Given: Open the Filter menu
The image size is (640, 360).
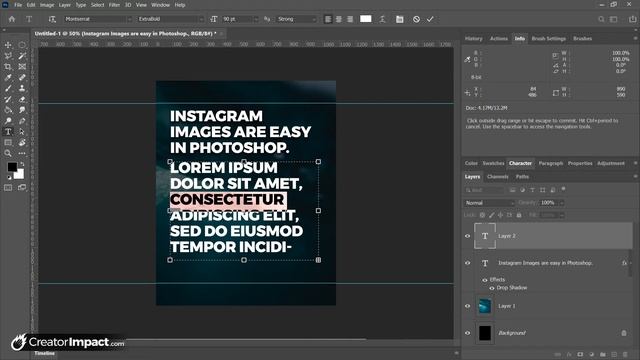Looking at the screenshot, I should tap(114, 5).
